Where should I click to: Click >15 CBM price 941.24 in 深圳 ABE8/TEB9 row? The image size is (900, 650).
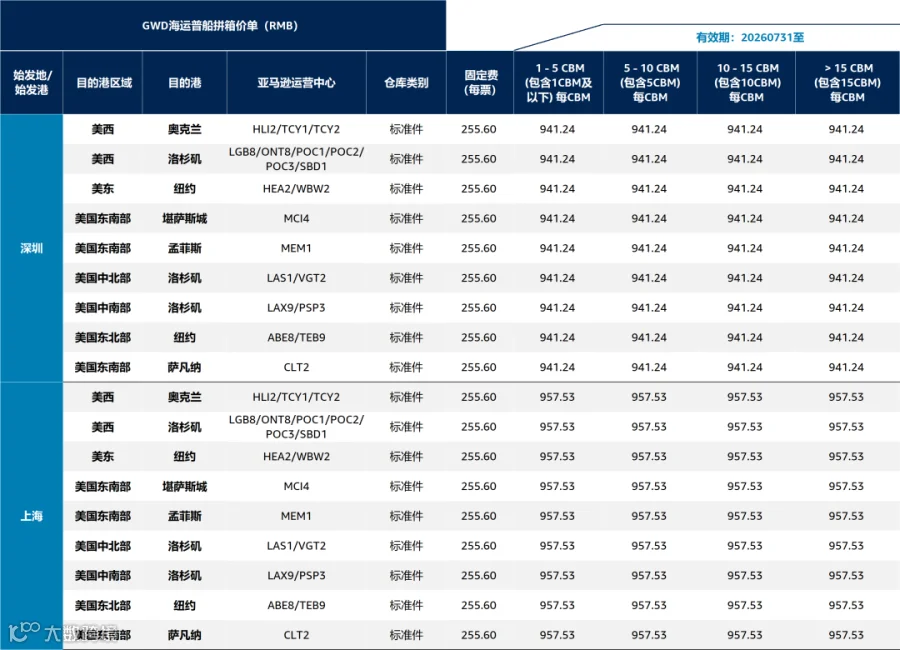(846, 338)
